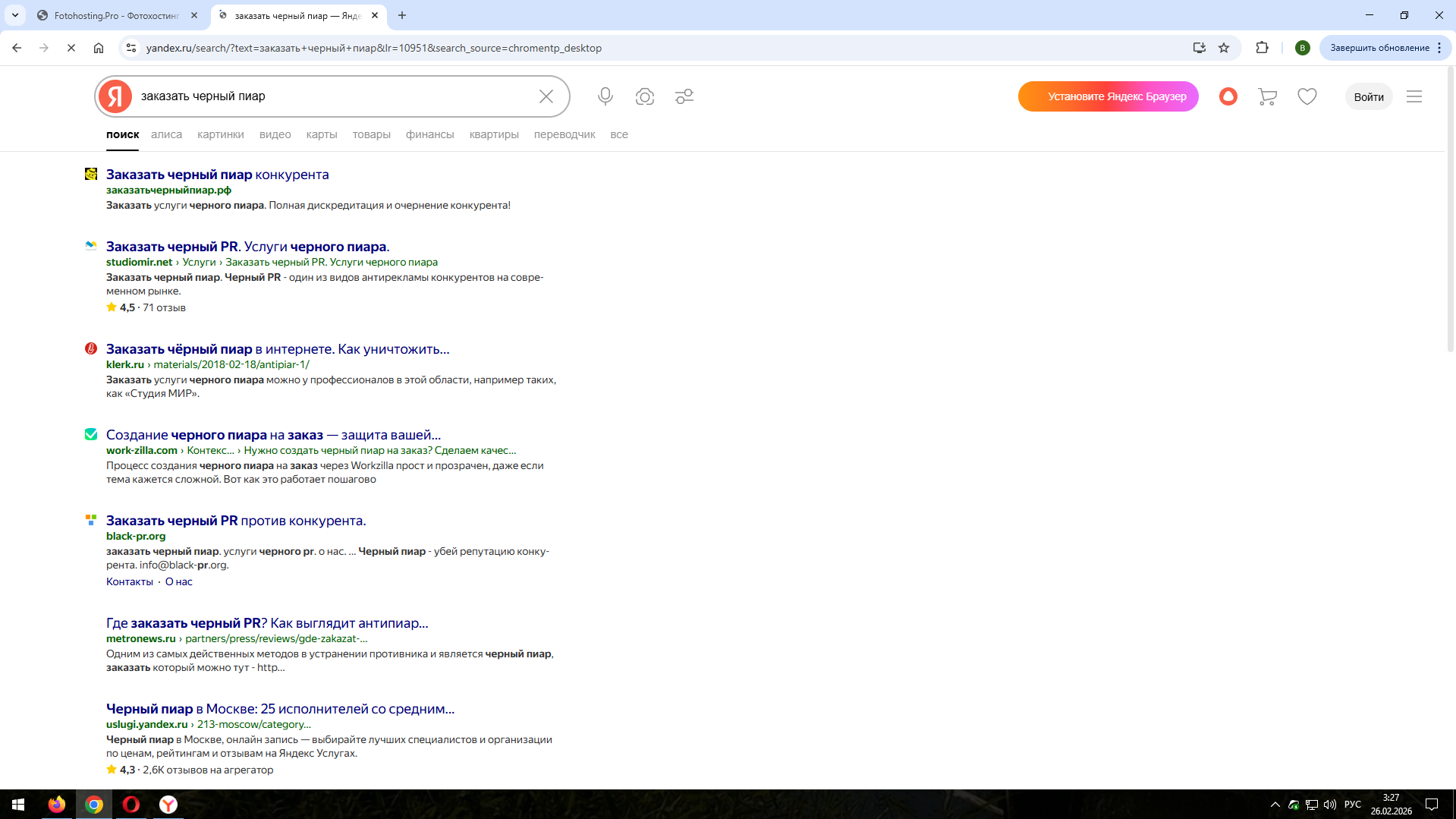Open Windows Start menu

click(x=18, y=805)
